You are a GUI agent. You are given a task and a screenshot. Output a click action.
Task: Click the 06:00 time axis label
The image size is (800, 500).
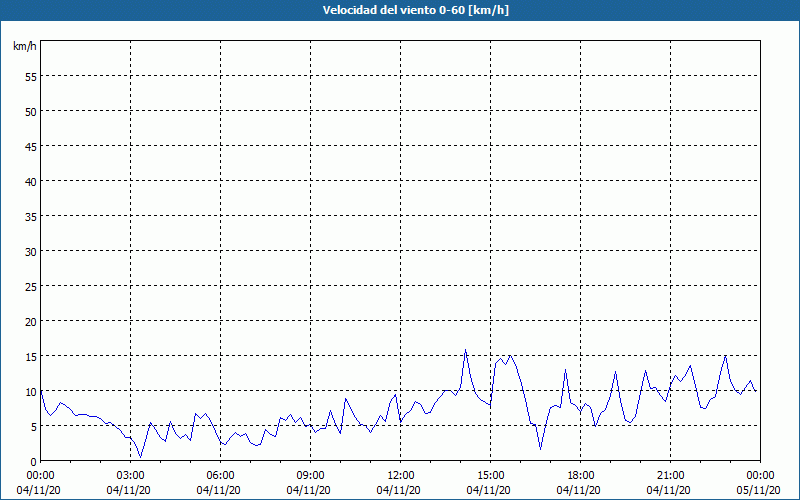221,476
